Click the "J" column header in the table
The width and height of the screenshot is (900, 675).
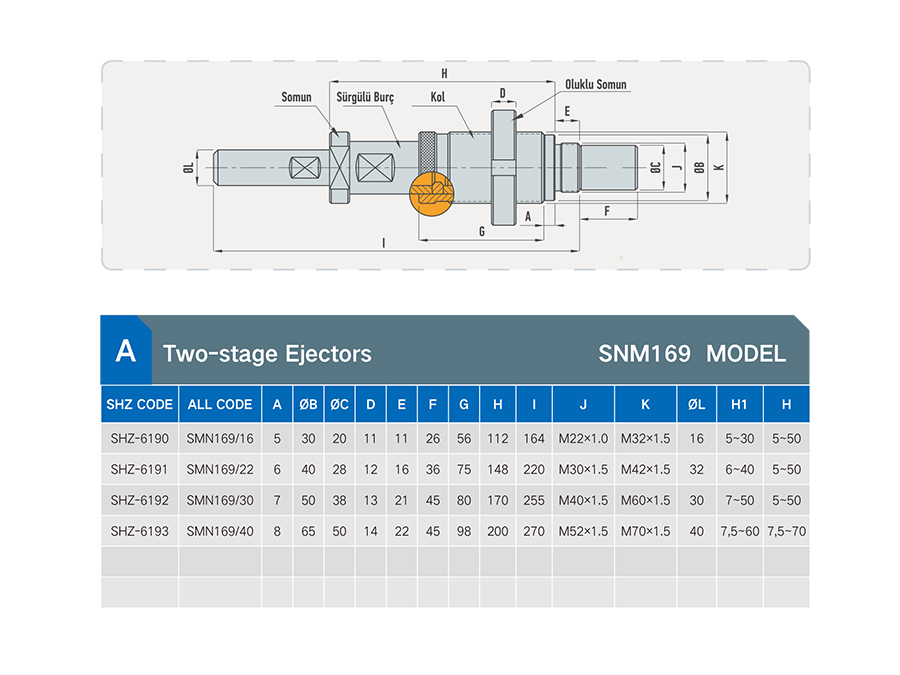[x=583, y=404]
